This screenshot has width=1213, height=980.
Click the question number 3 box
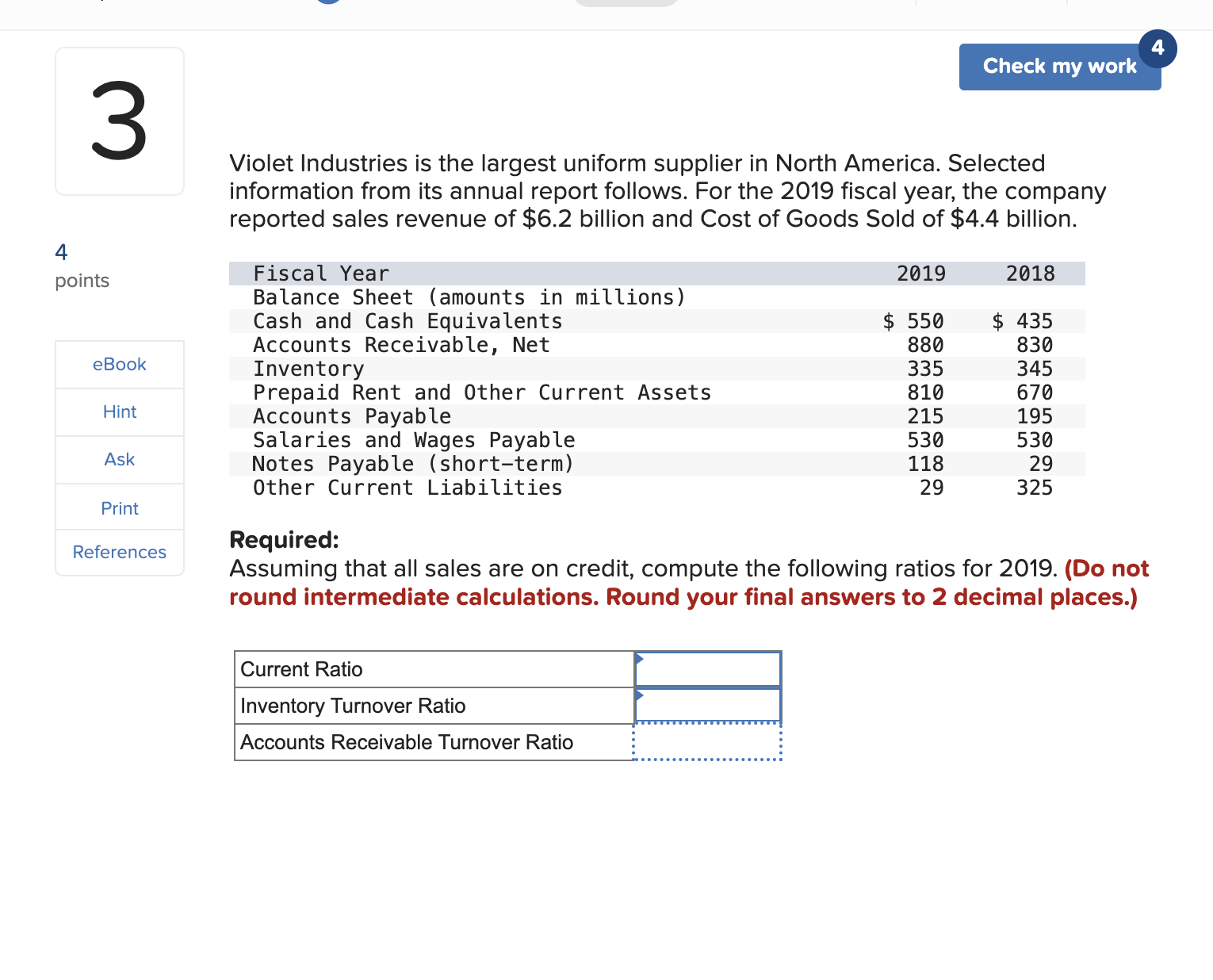click(120, 121)
